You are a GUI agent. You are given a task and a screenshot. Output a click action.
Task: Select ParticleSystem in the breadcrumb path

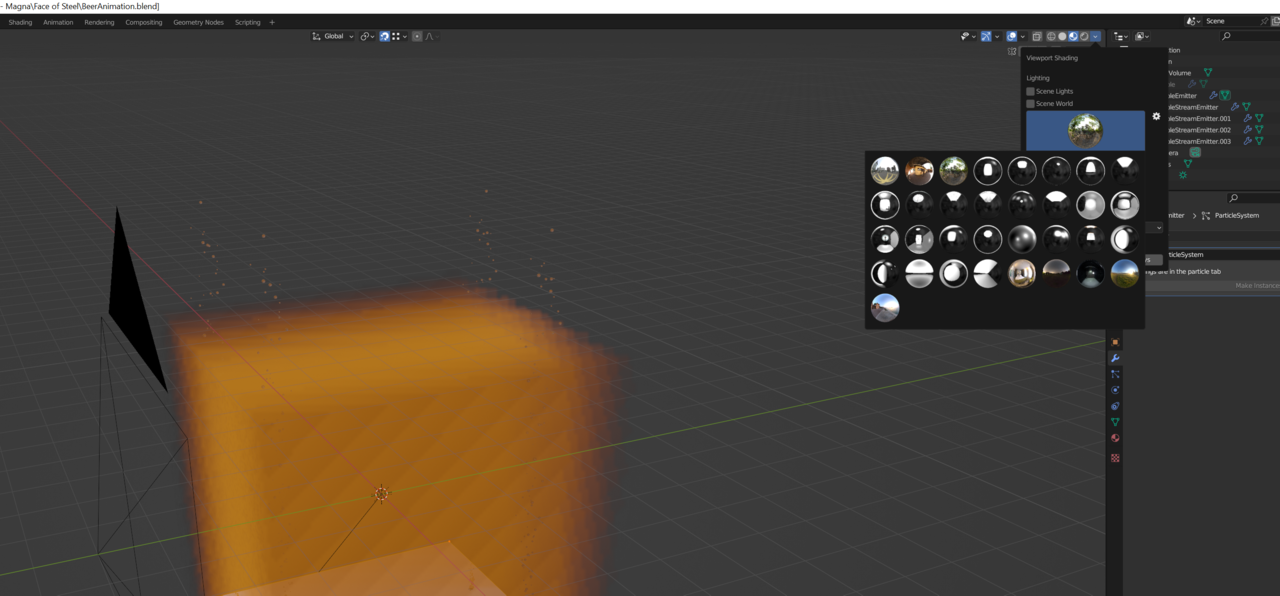click(1236, 215)
